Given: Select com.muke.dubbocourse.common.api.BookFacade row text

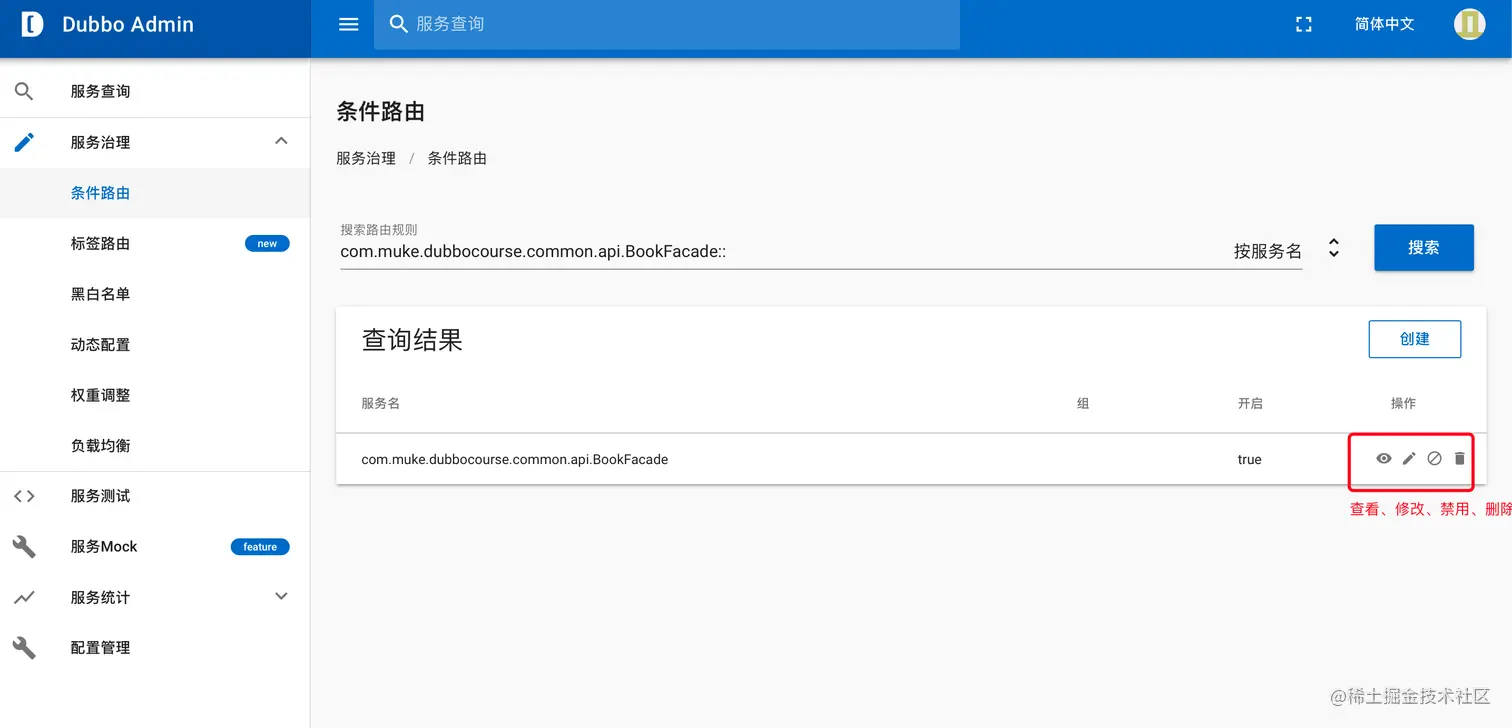Looking at the screenshot, I should click(514, 460).
